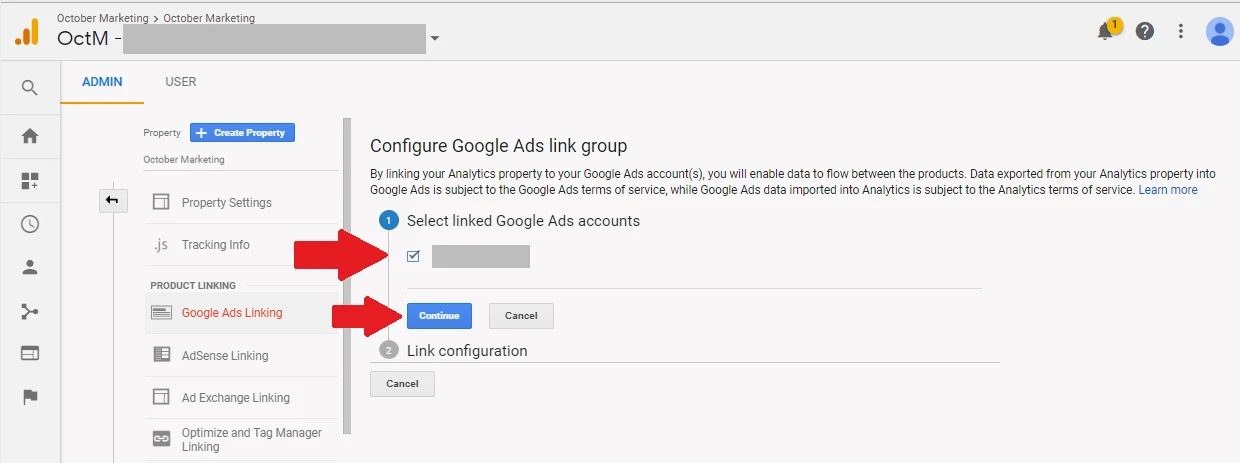Go to Home via the house icon
Screen dimensions: 1240x463
[x=30, y=136]
